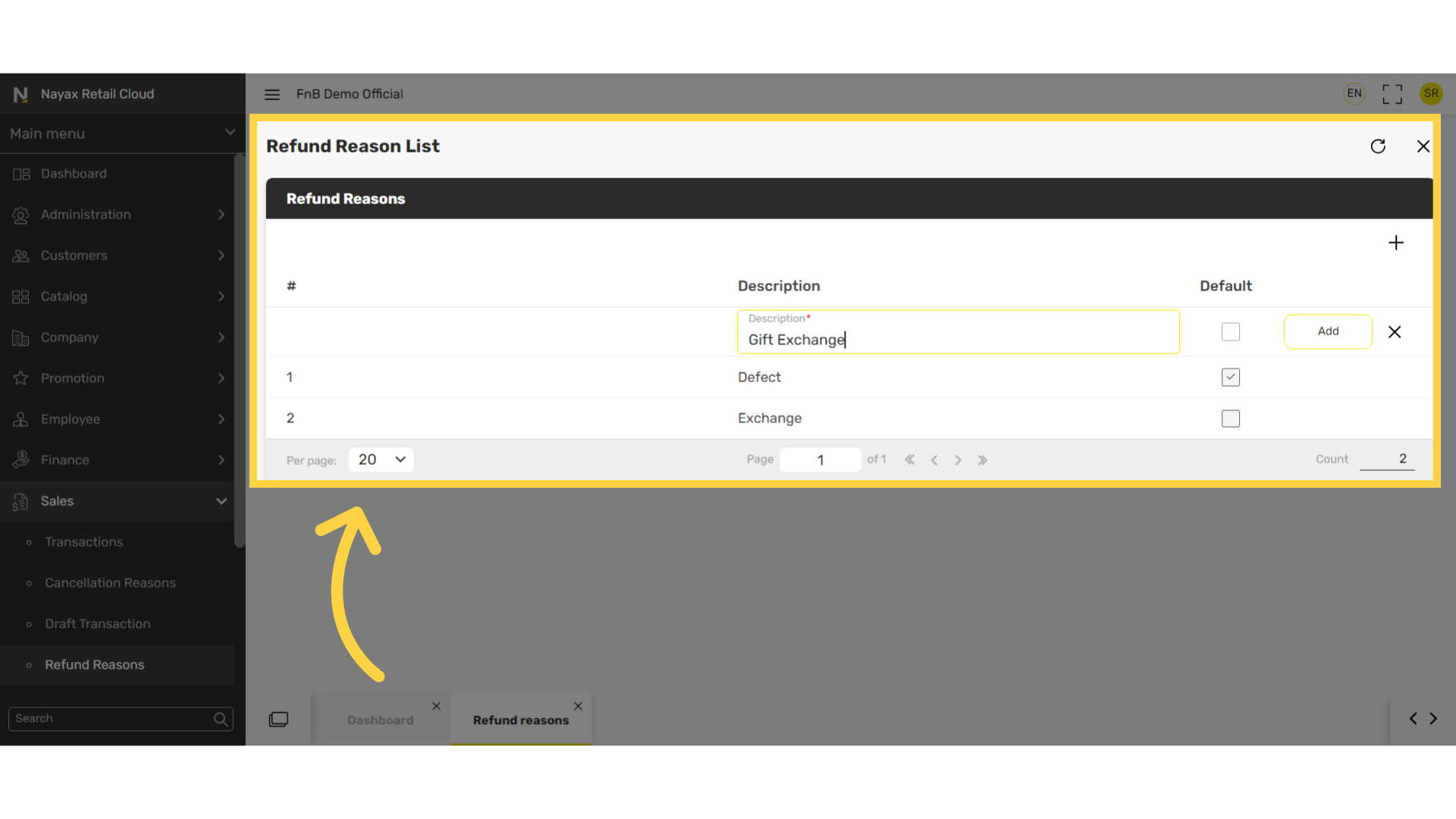Open the hamburger menu icon
Image resolution: width=1456 pixels, height=819 pixels.
tap(272, 94)
